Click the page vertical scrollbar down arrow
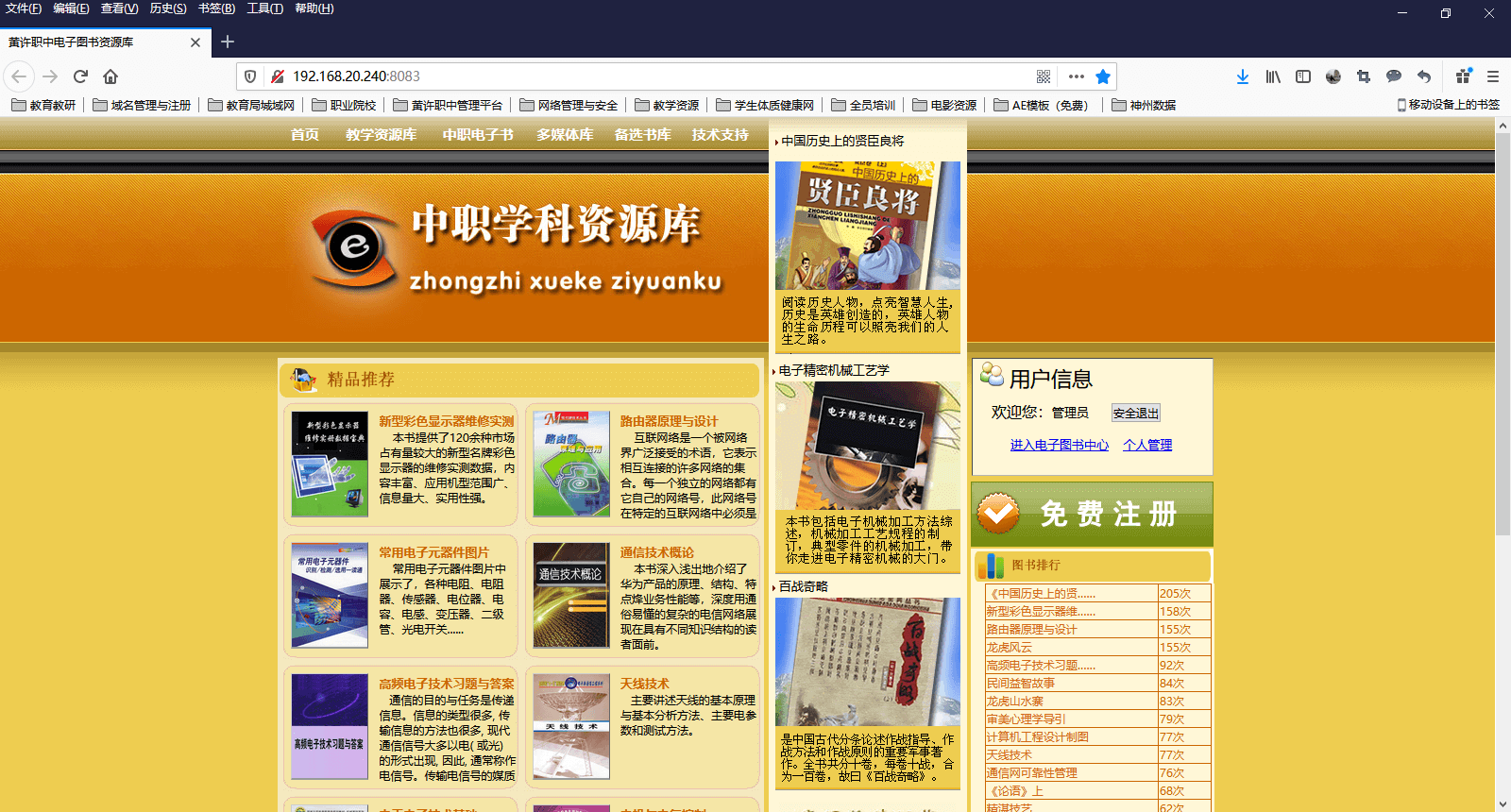Screen dimensions: 1511x812 (1503, 804)
